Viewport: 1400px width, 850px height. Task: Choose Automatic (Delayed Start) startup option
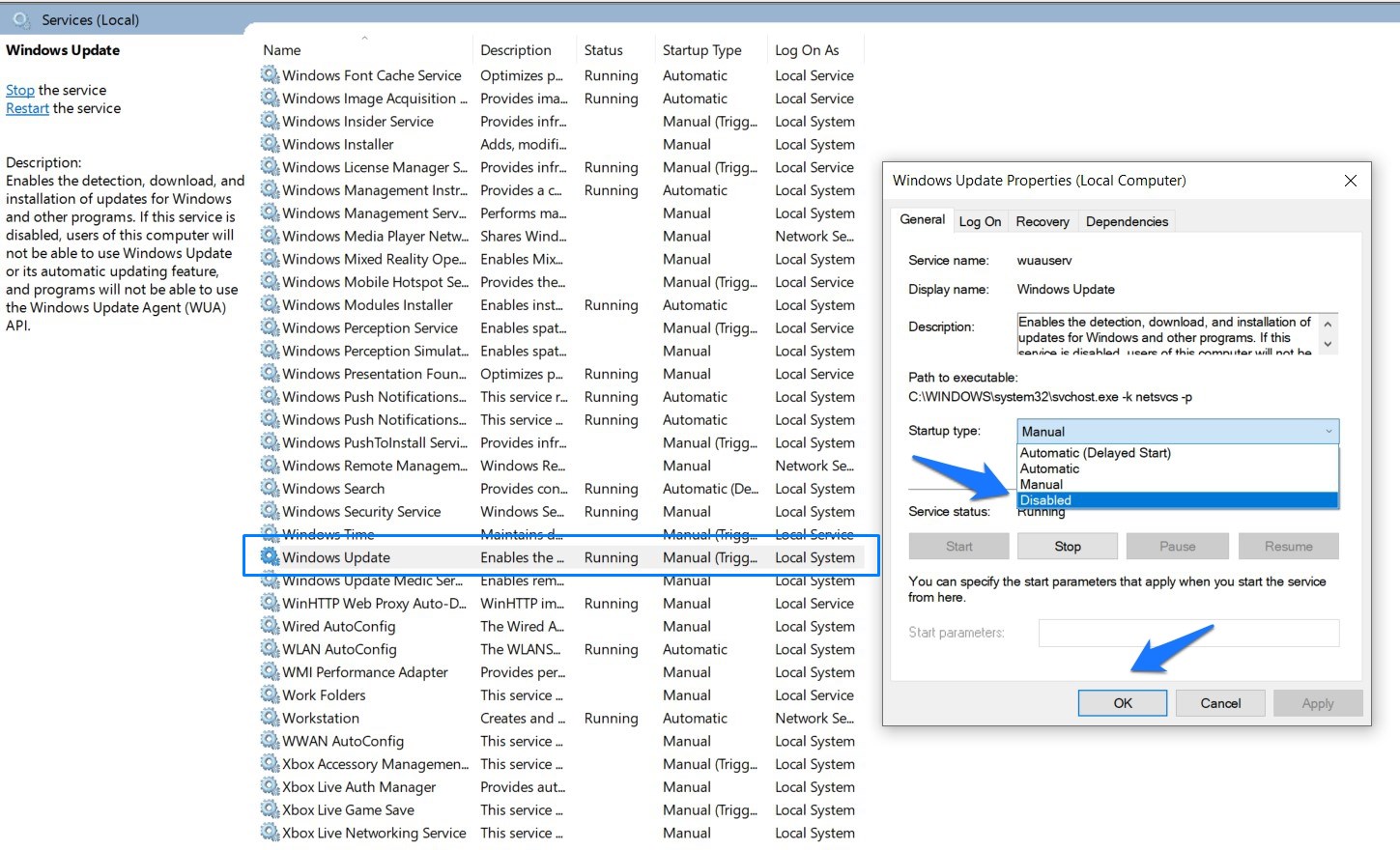pyautogui.click(x=1178, y=453)
